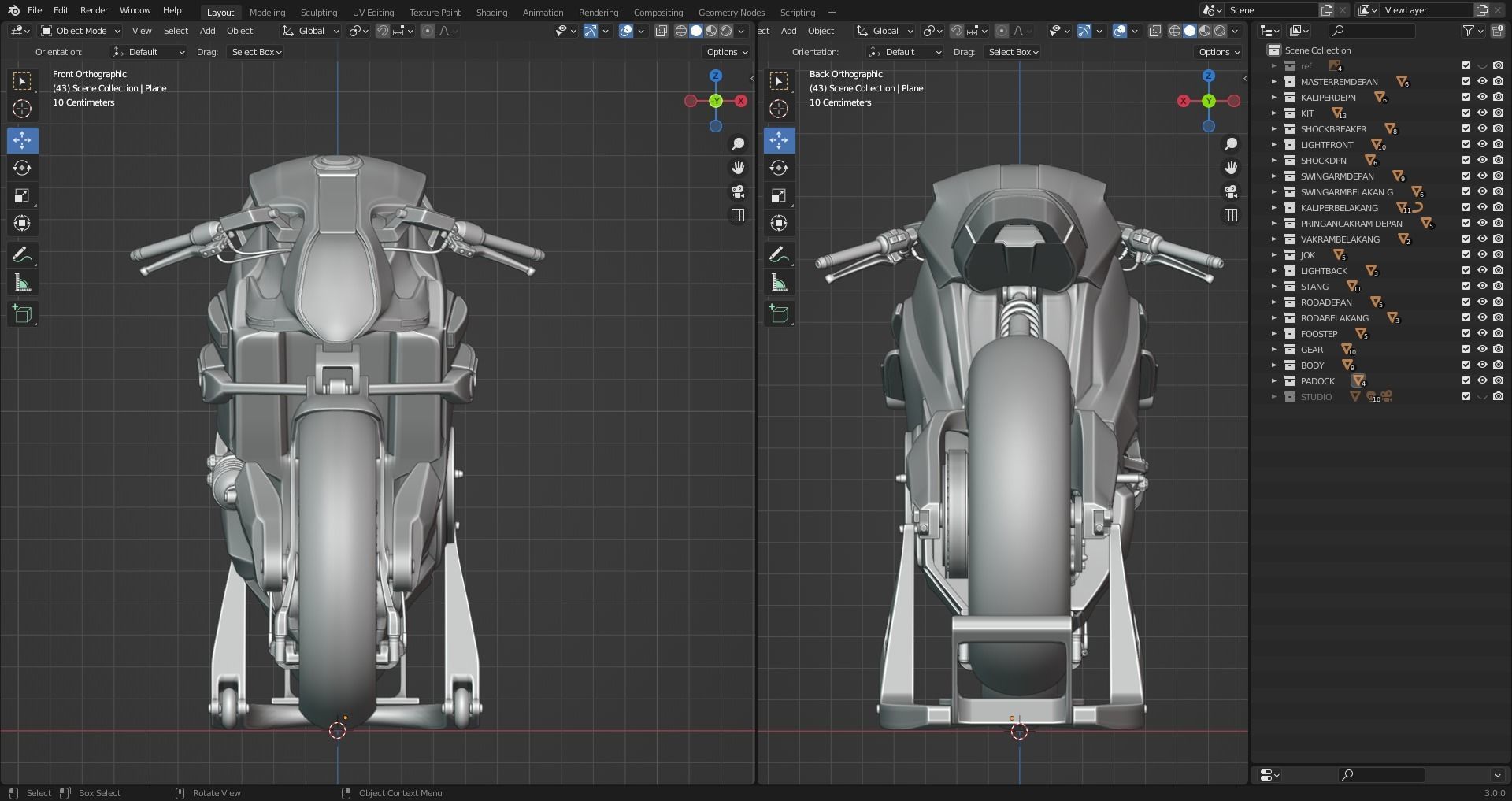Select the Rotate tool in right viewport
The image size is (1512, 801).
pyautogui.click(x=779, y=168)
